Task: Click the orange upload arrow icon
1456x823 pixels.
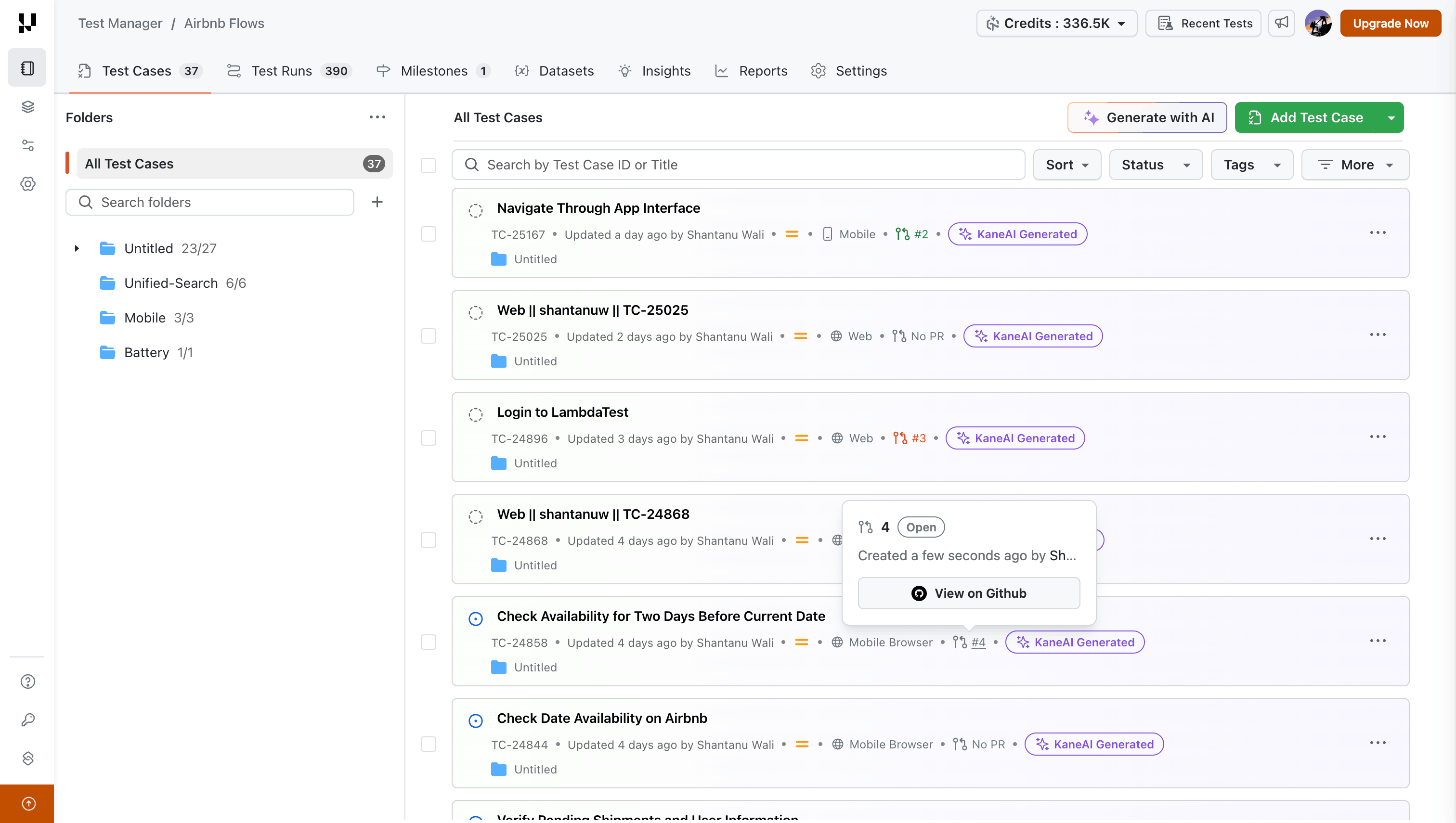Action: coord(28,803)
